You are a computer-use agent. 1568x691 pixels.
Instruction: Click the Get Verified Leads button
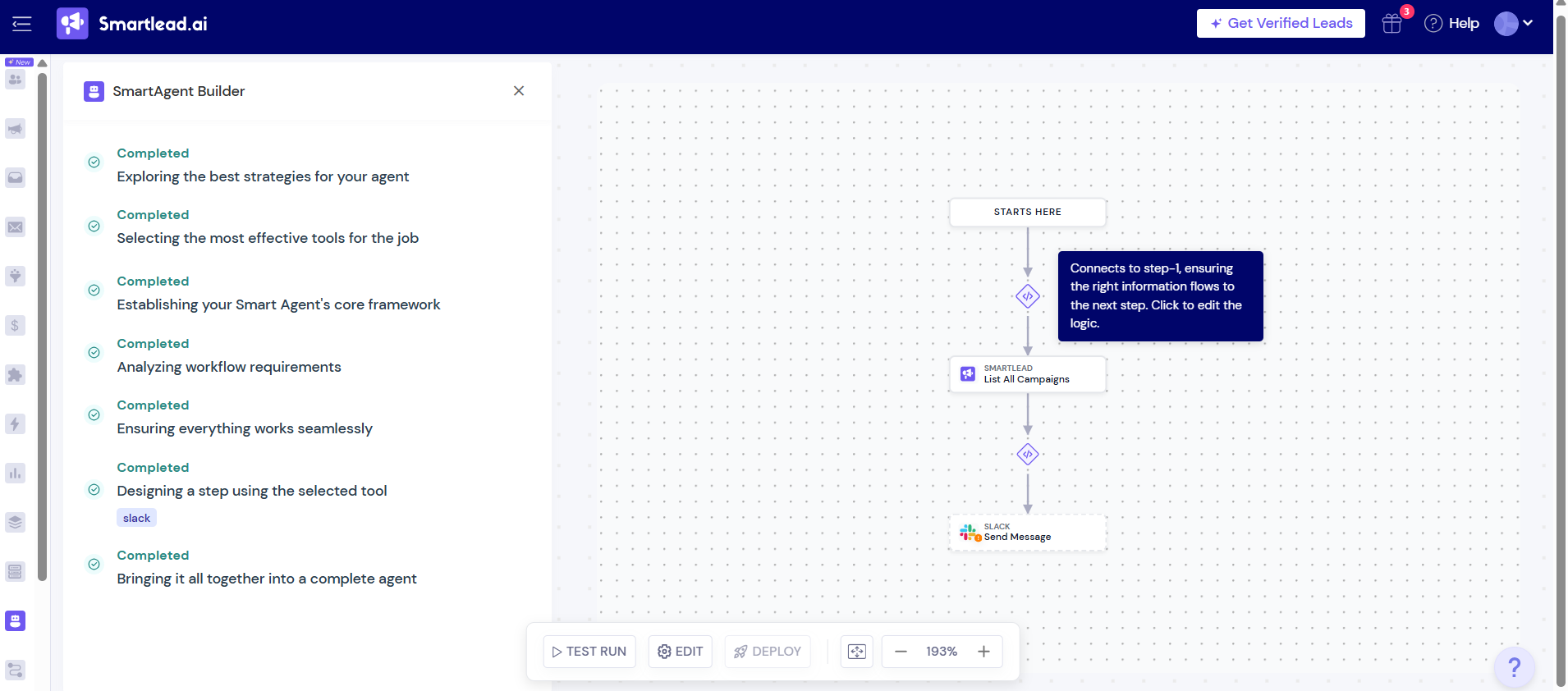1281,24
